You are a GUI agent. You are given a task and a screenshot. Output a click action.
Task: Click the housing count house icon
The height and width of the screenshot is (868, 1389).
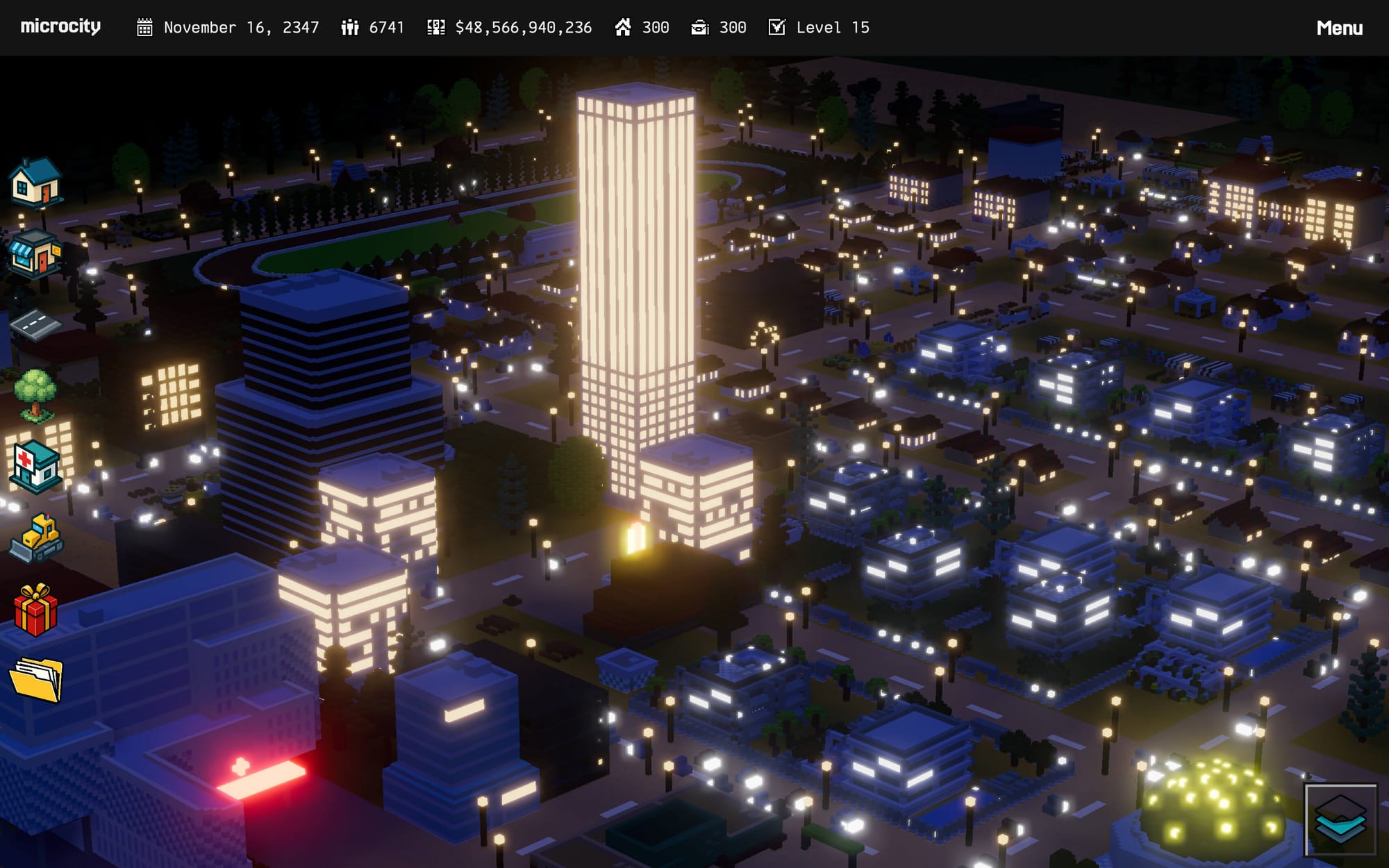[623, 27]
